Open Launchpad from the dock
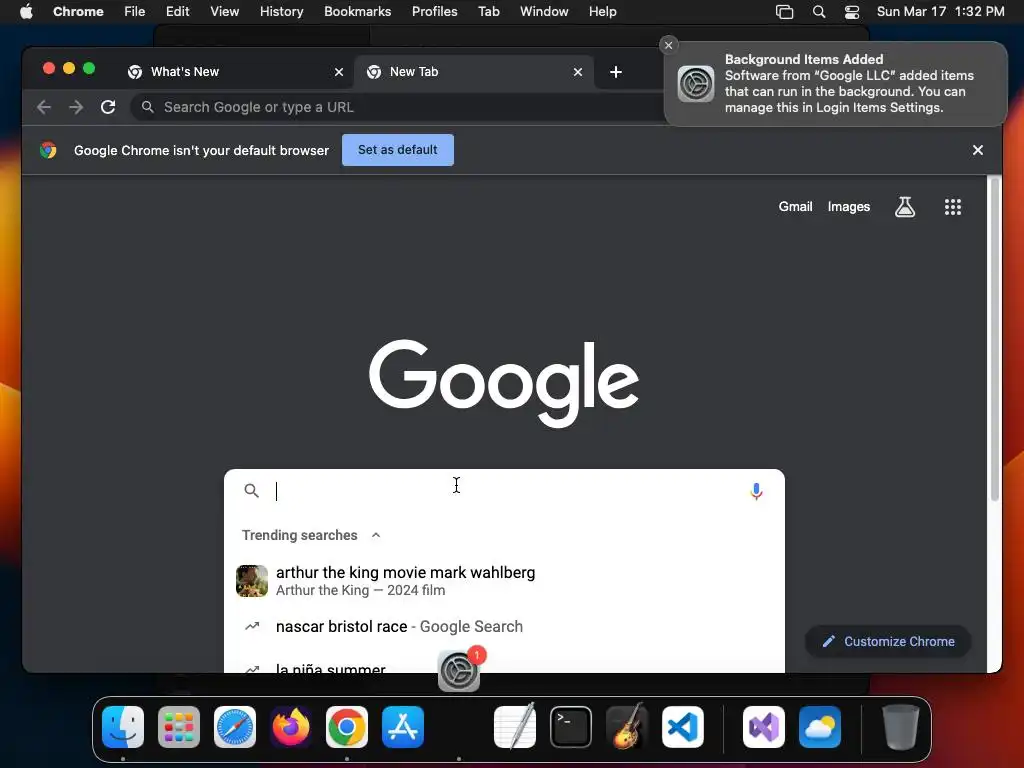1024x768 pixels. point(179,727)
